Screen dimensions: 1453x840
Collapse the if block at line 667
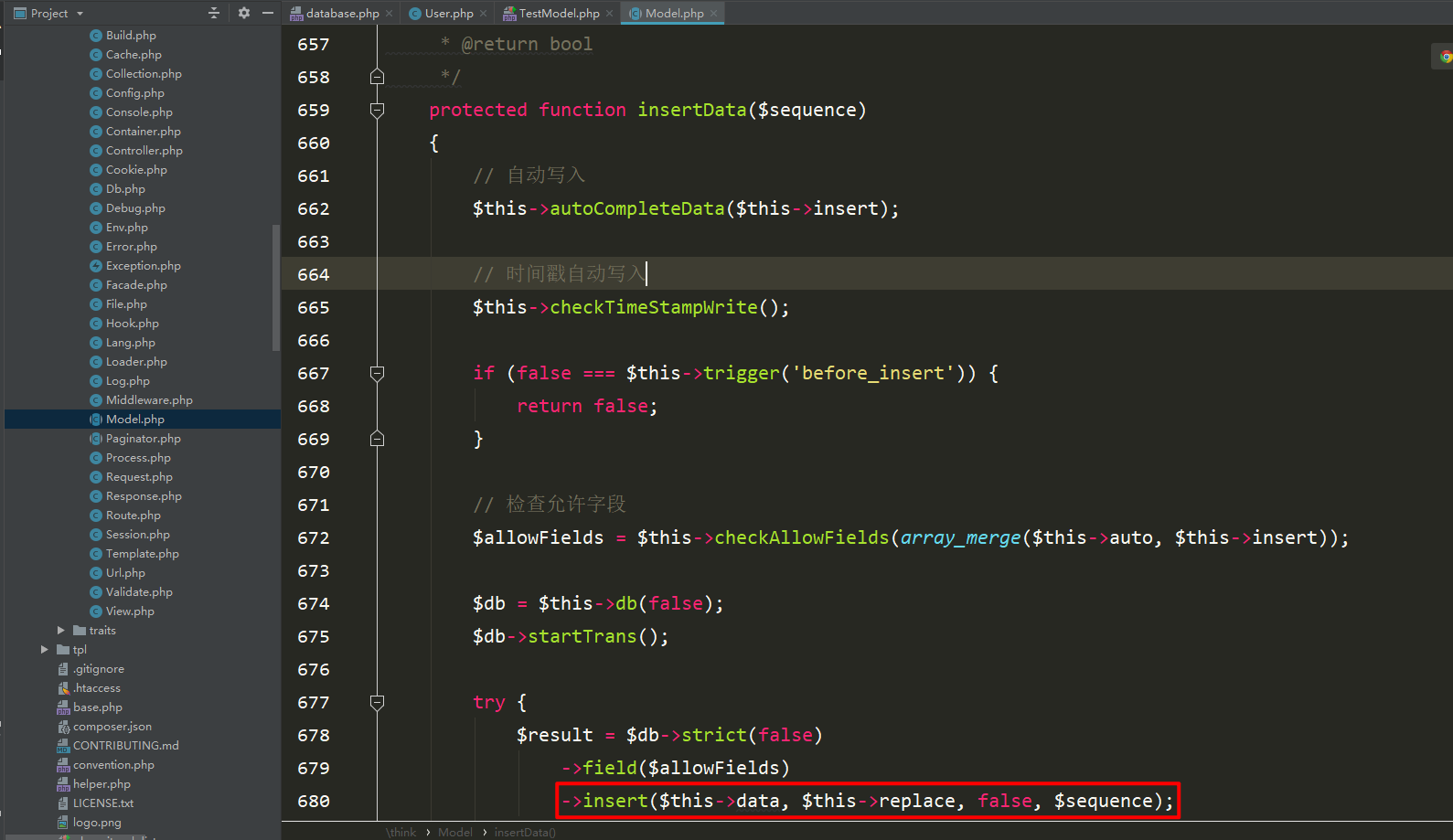point(377,374)
